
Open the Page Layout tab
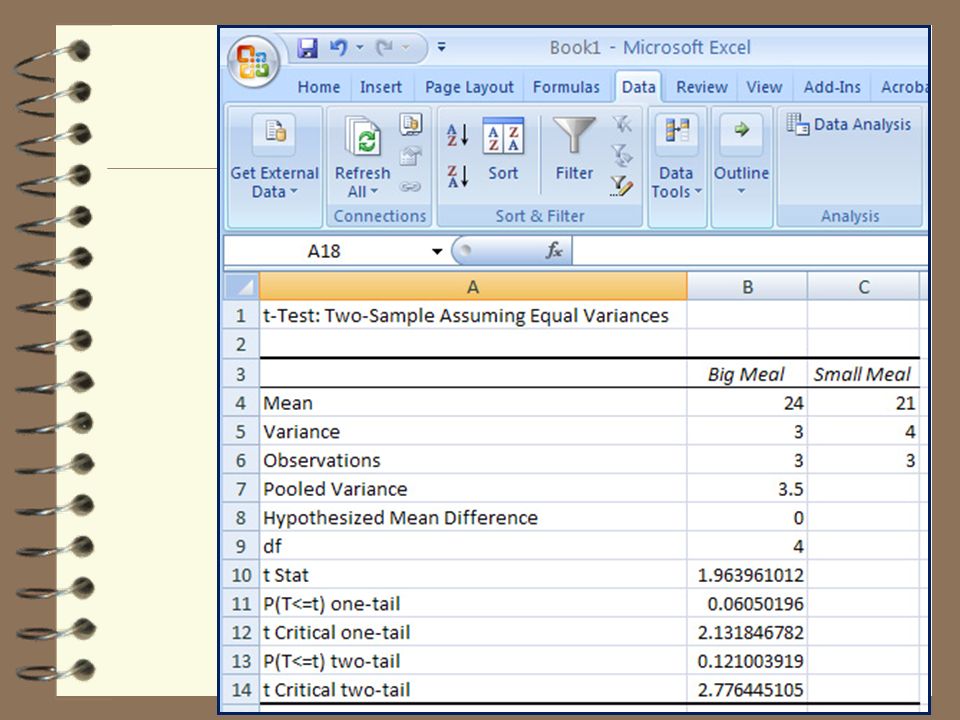(469, 88)
